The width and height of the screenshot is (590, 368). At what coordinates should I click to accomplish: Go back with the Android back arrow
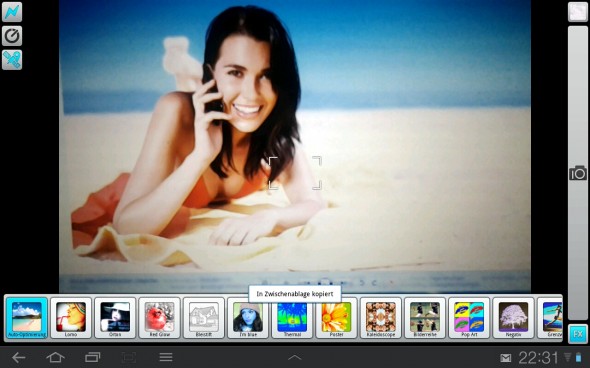[x=18, y=357]
